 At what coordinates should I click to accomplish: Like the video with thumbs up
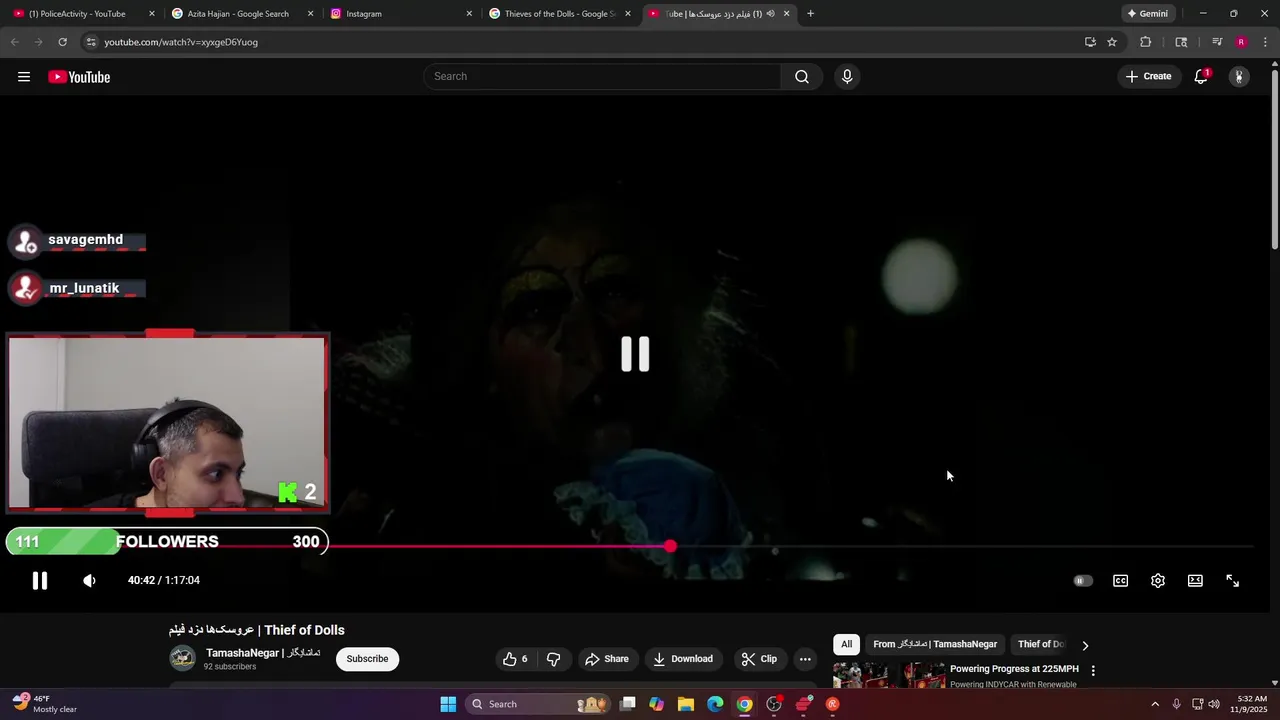[x=516, y=659]
